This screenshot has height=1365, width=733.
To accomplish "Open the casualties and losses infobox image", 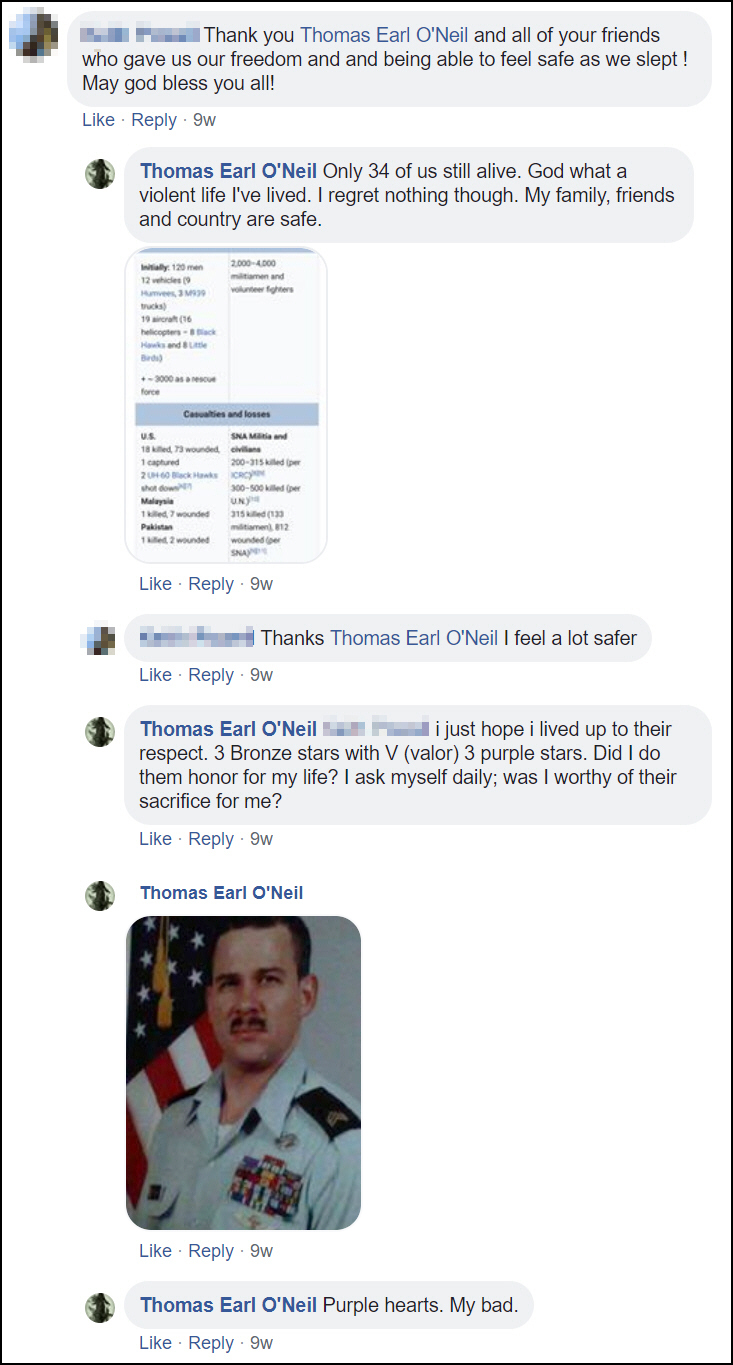I will pos(226,405).
